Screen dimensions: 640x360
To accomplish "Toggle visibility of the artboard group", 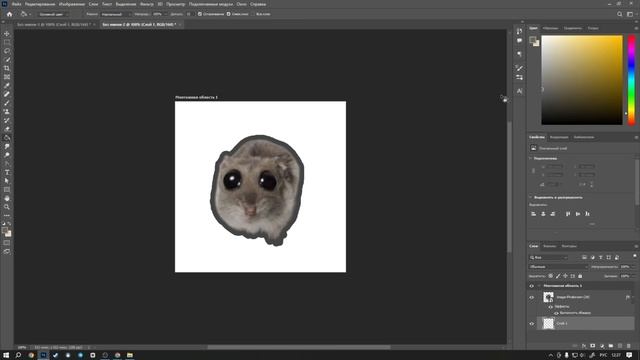I will point(532,286).
